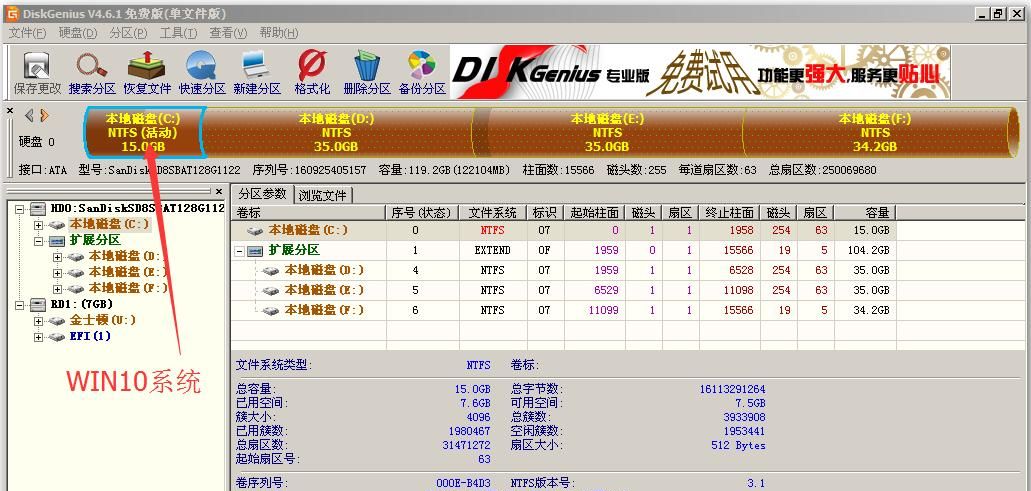Screen dimensions: 1031x491
Task: Open the 备份分区 backup partition tool
Action: [x=421, y=66]
